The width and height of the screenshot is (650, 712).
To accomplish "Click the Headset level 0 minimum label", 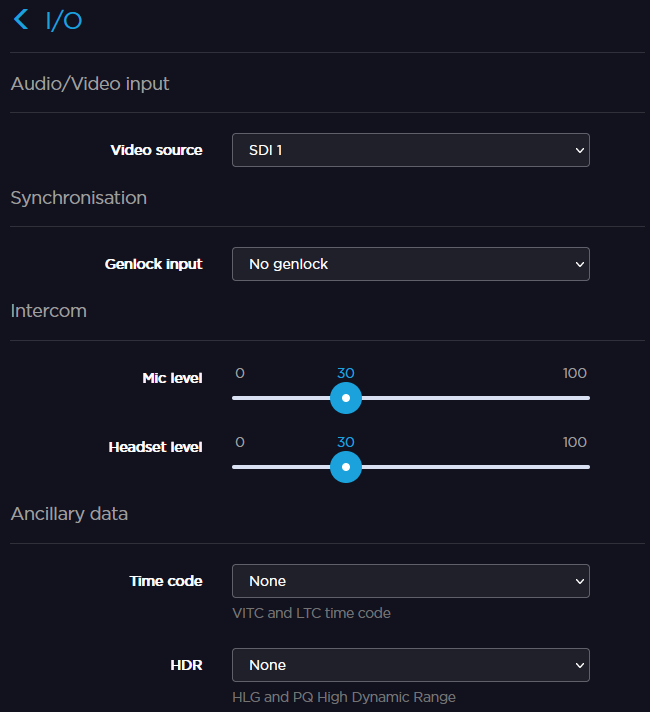I will pyautogui.click(x=240, y=442).
